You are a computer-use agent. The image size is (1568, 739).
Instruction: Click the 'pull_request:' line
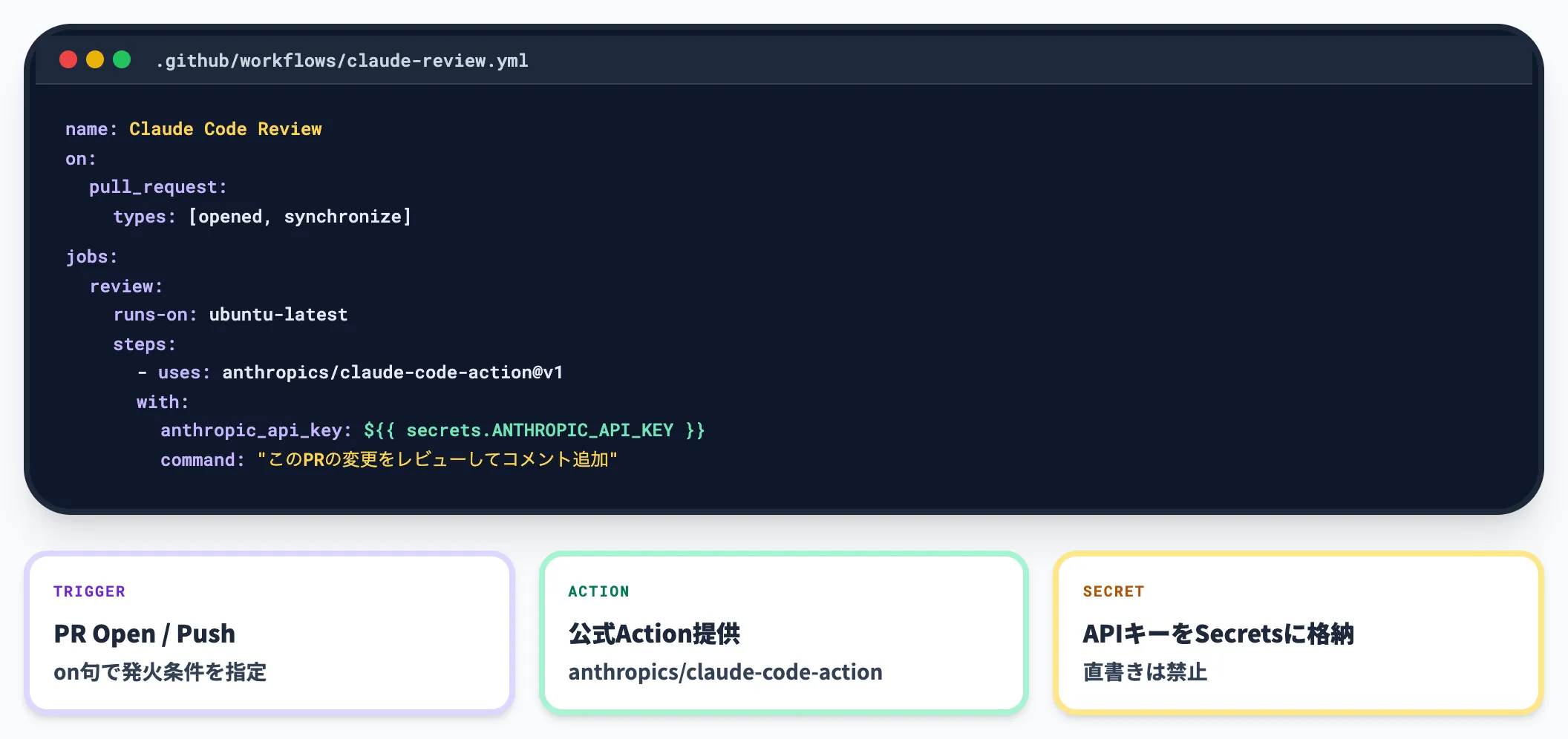(x=158, y=188)
